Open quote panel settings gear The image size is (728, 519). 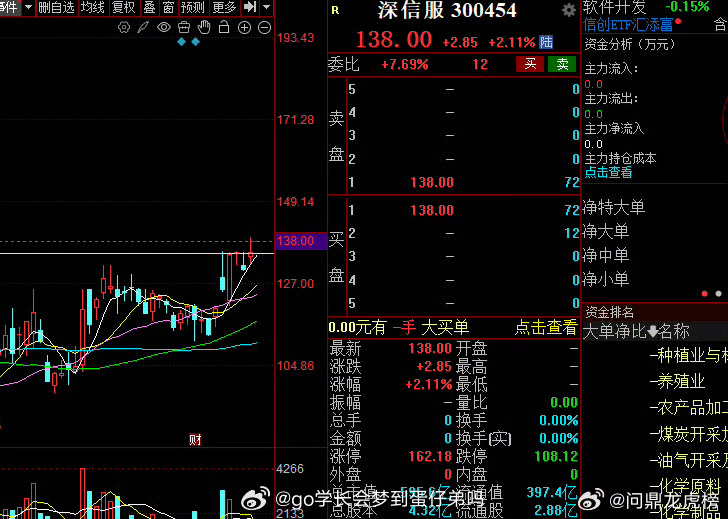pyautogui.click(x=568, y=10)
